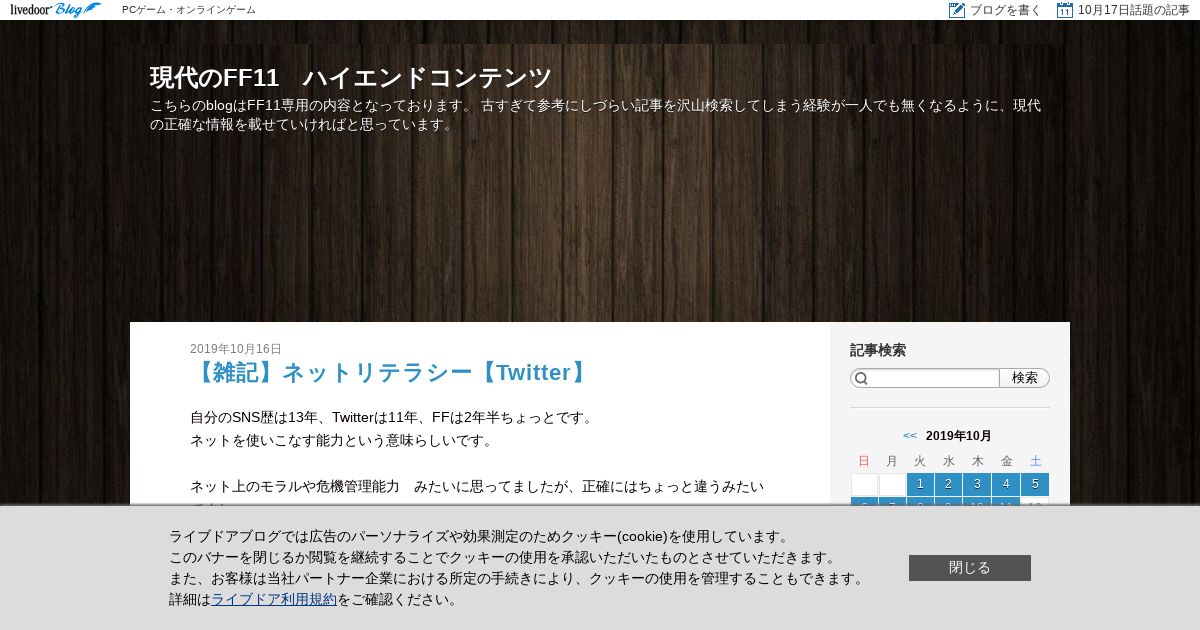Viewport: 1200px width, 630px height.
Task: Select calendar date 4
Action: pos(1006,484)
